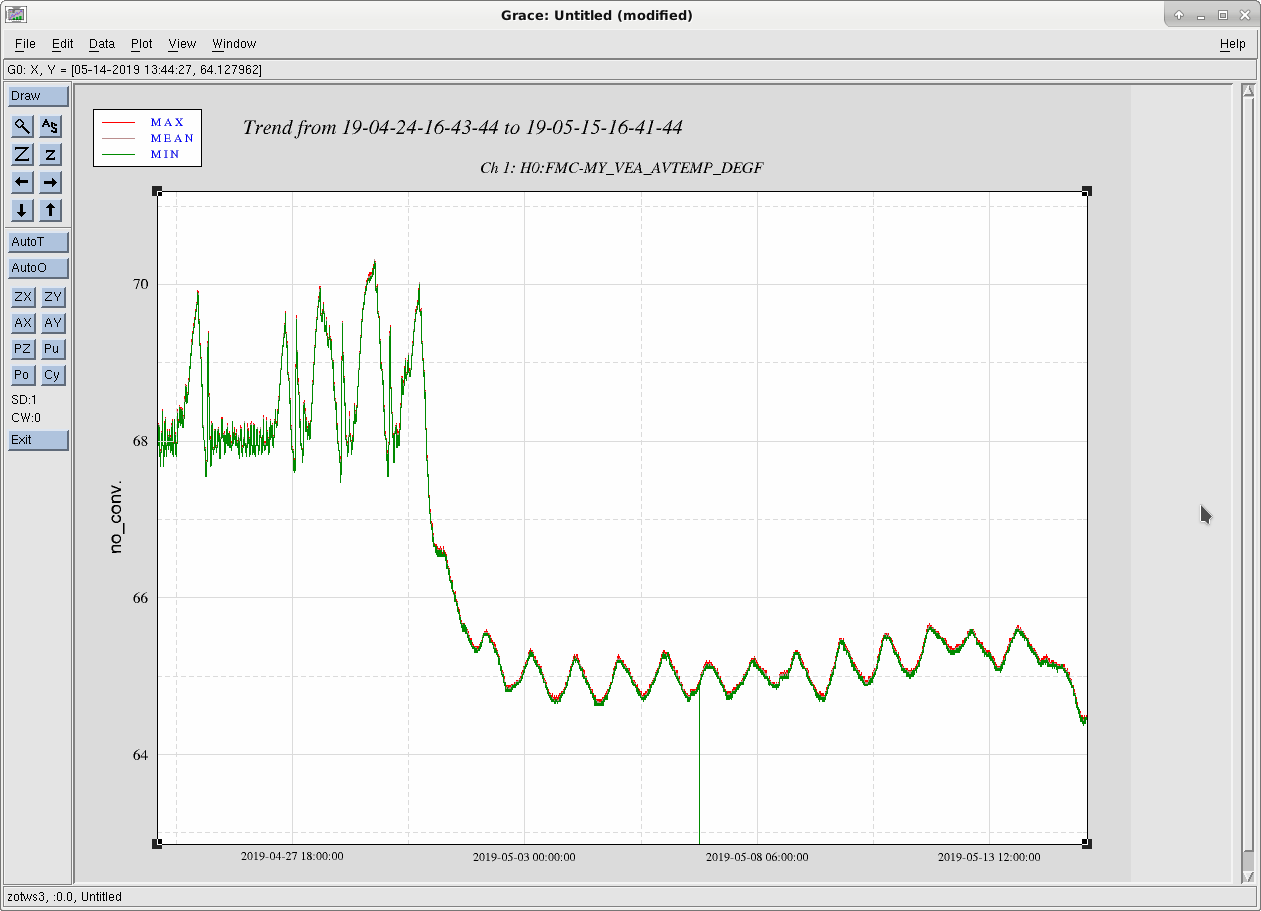Click the Exit button
Image resolution: width=1261 pixels, height=911 pixels.
[x=39, y=440]
